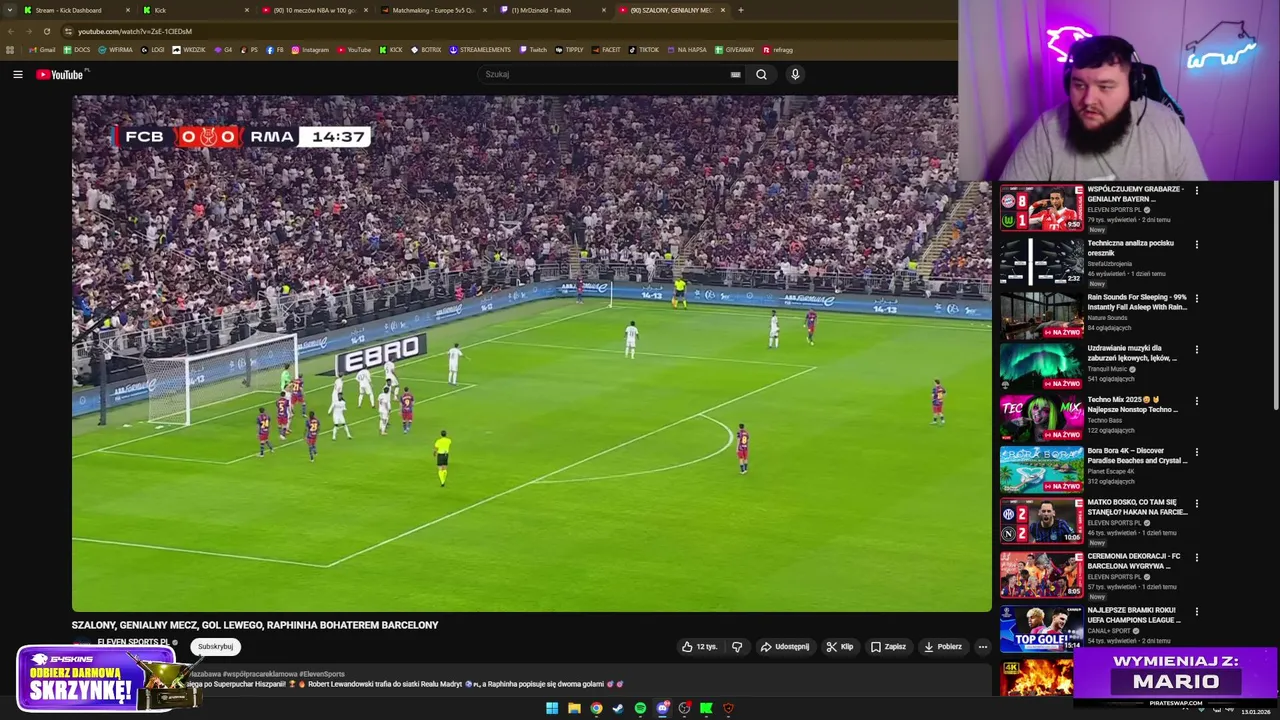Click the magnifying glass search button
Image resolution: width=1280 pixels, height=720 pixels.
tap(761, 74)
